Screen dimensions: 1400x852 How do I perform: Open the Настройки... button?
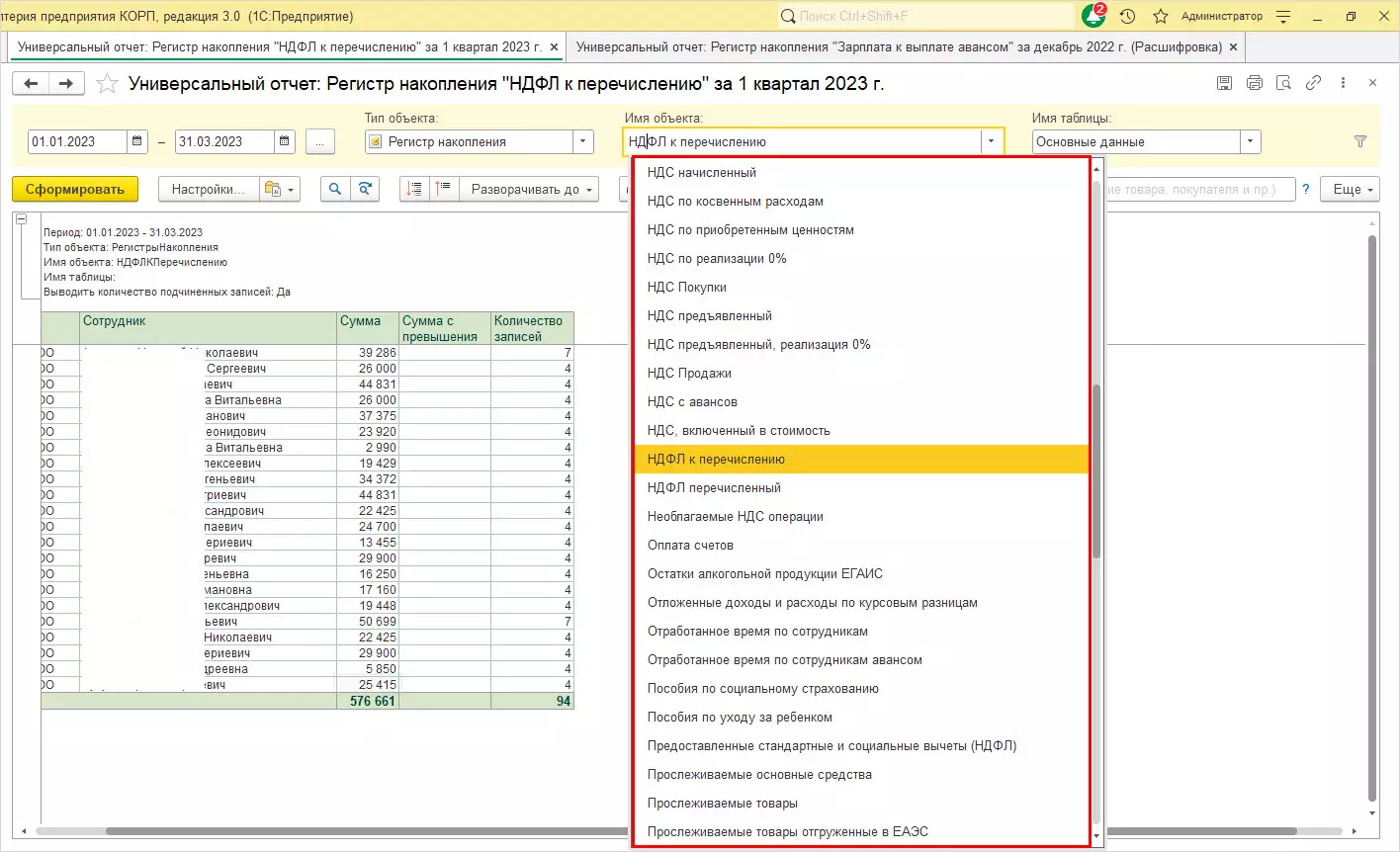pyautogui.click(x=208, y=189)
